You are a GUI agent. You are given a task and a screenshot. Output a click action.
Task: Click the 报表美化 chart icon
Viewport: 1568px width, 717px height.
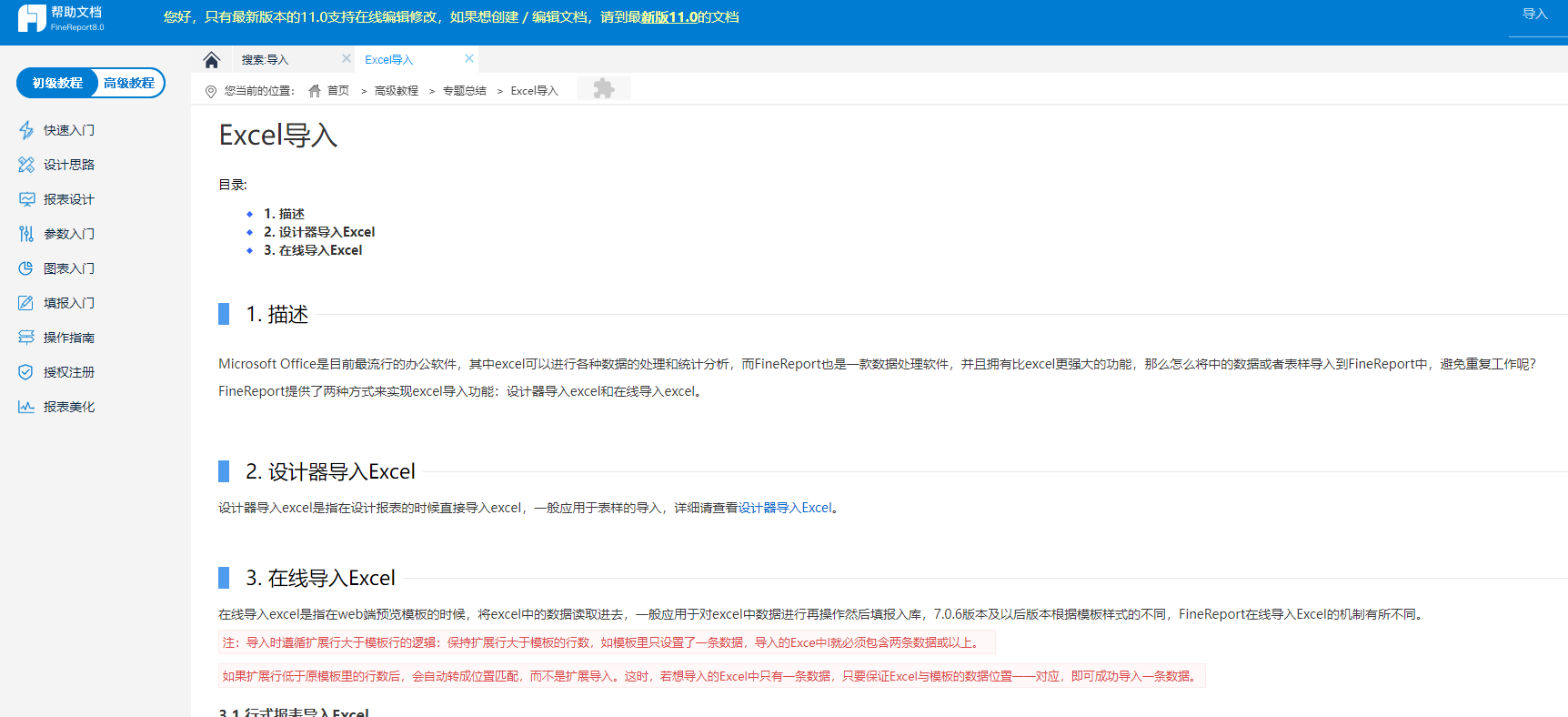click(x=26, y=407)
